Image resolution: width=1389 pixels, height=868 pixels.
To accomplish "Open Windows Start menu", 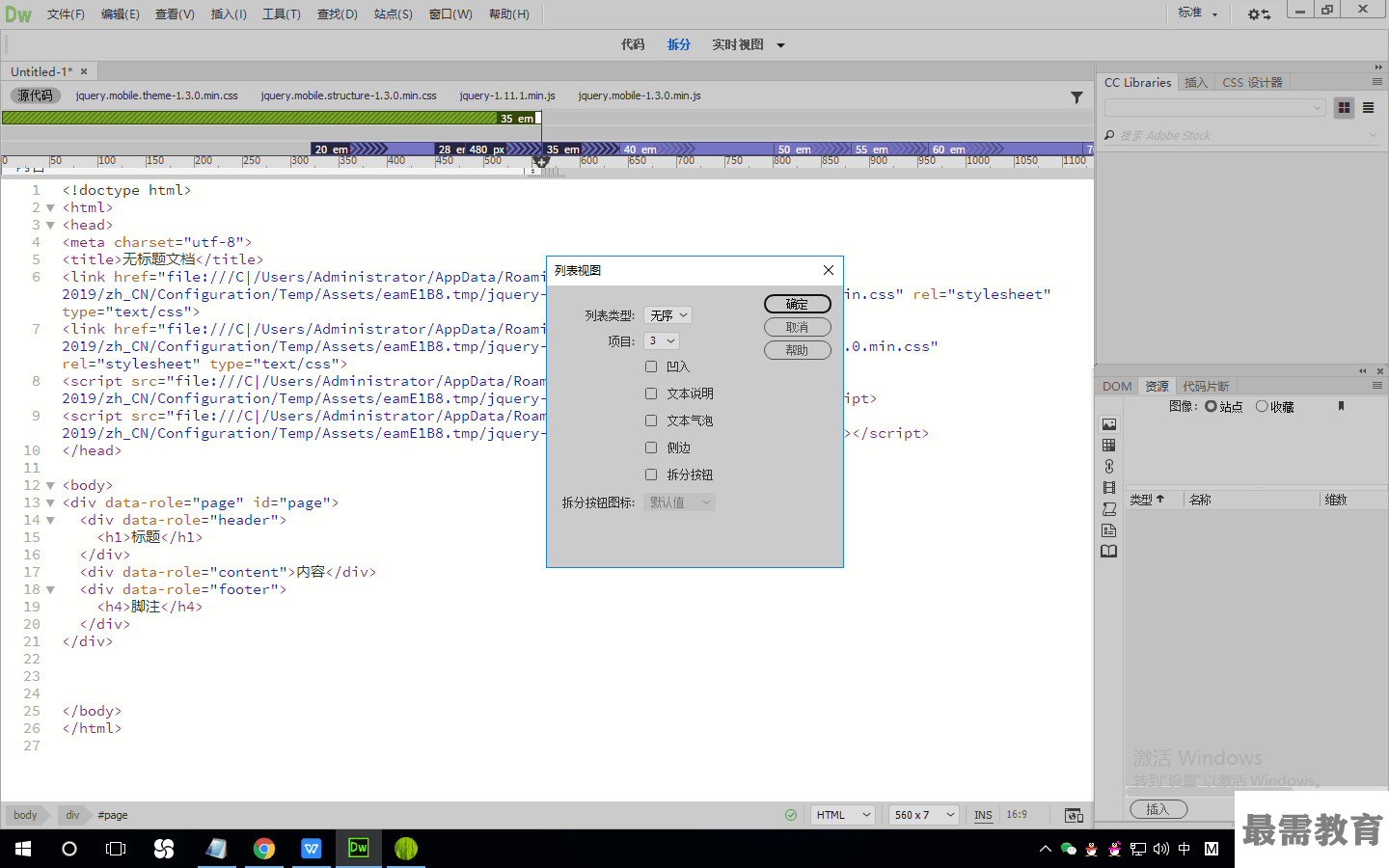I will [23, 849].
